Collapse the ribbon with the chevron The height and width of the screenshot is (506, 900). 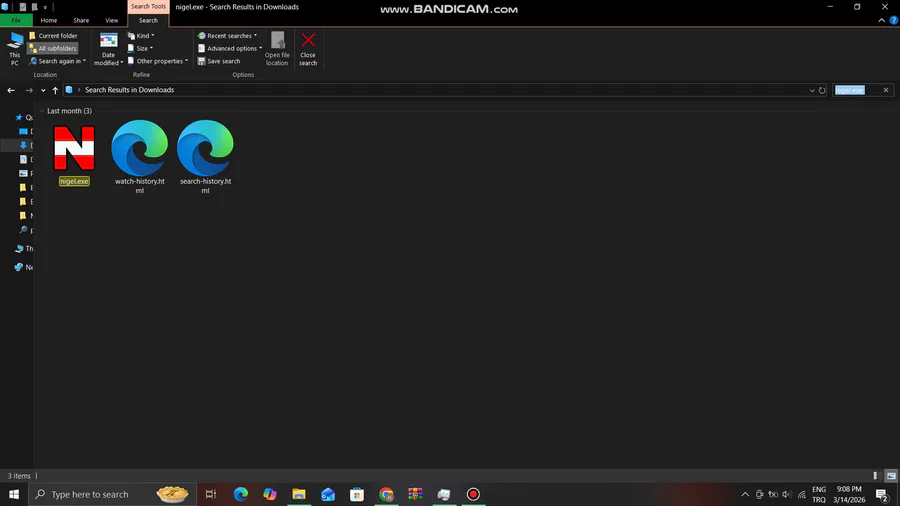(882, 20)
